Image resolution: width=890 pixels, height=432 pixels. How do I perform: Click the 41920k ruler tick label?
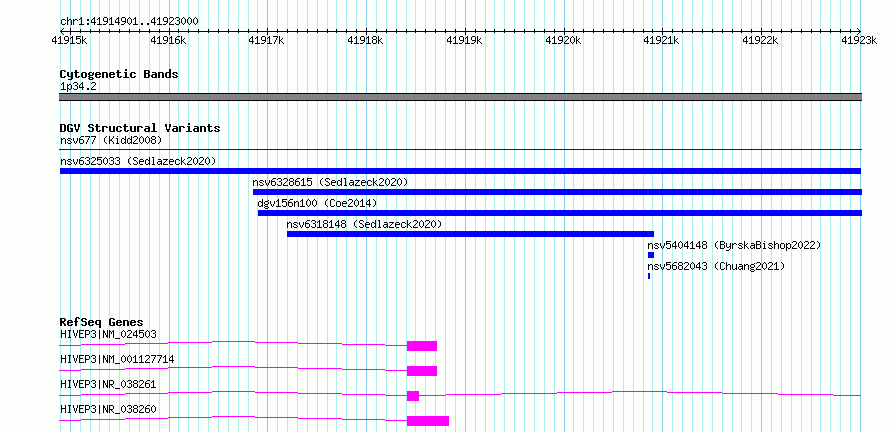tap(564, 40)
